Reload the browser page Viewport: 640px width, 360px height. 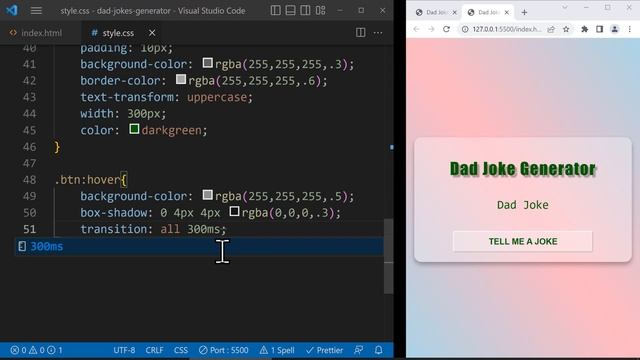tap(446, 29)
